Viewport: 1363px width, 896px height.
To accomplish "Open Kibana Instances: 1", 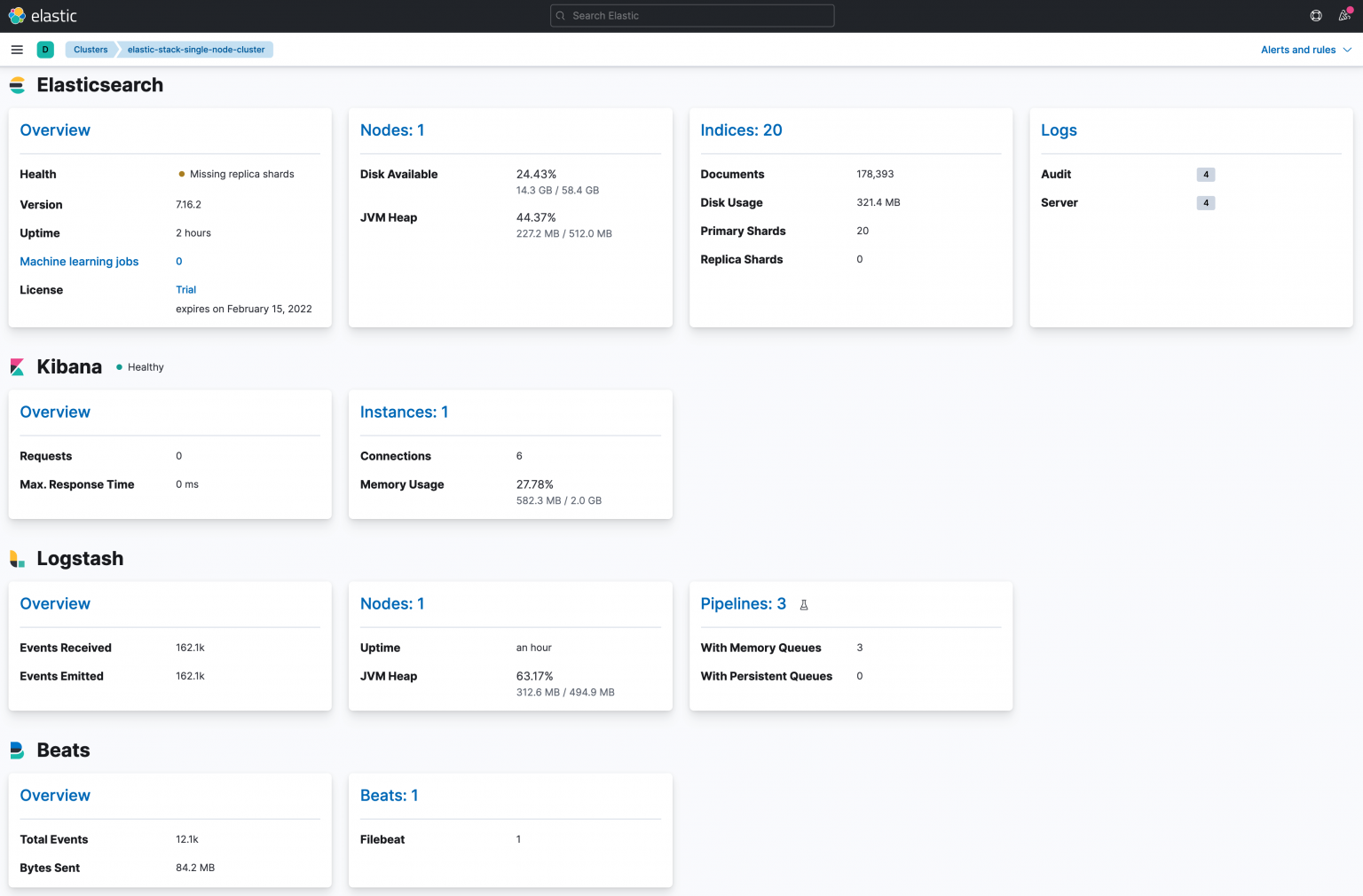I will coord(404,413).
